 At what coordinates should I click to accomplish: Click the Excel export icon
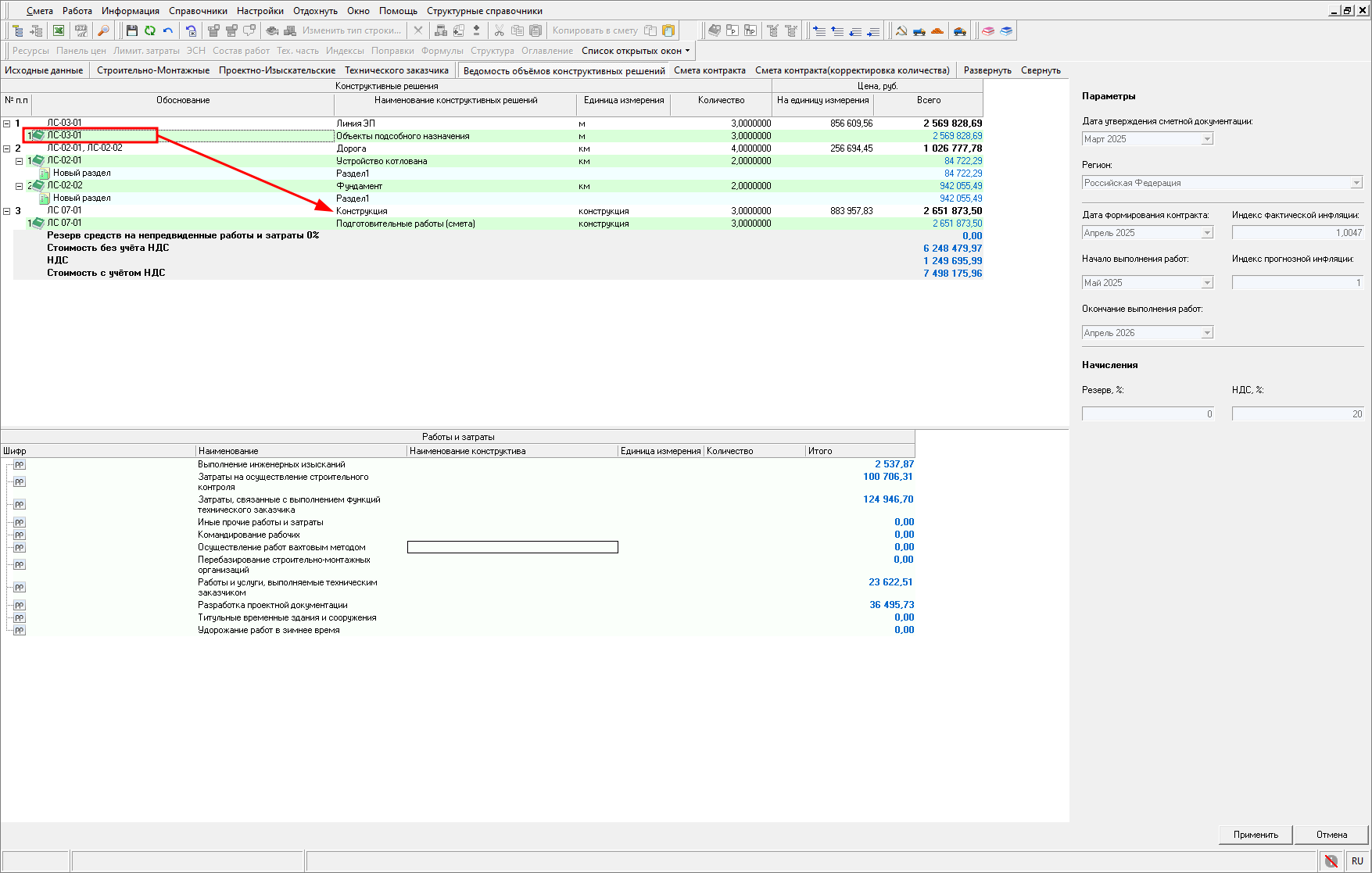59,30
